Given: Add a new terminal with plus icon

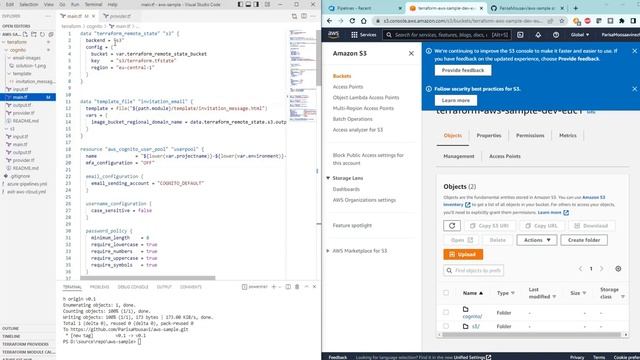Looking at the screenshot, I should click(x=274, y=287).
